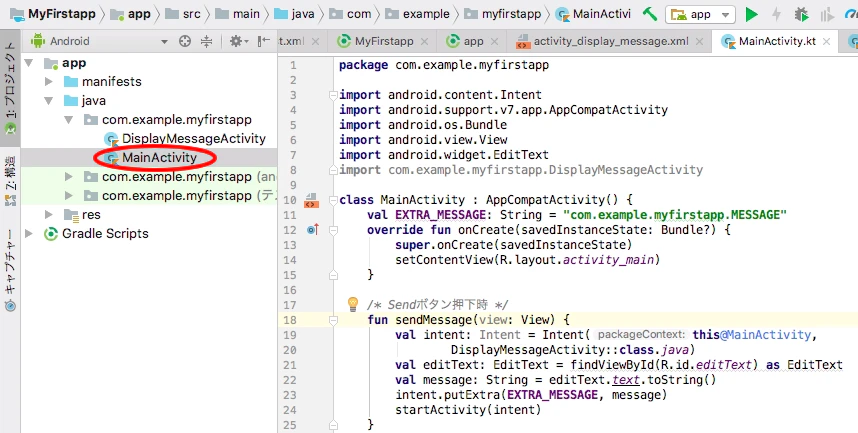858x433 pixels.
Task: Toggle the Z: 構造 tool window
Action: pyautogui.click(x=10, y=181)
